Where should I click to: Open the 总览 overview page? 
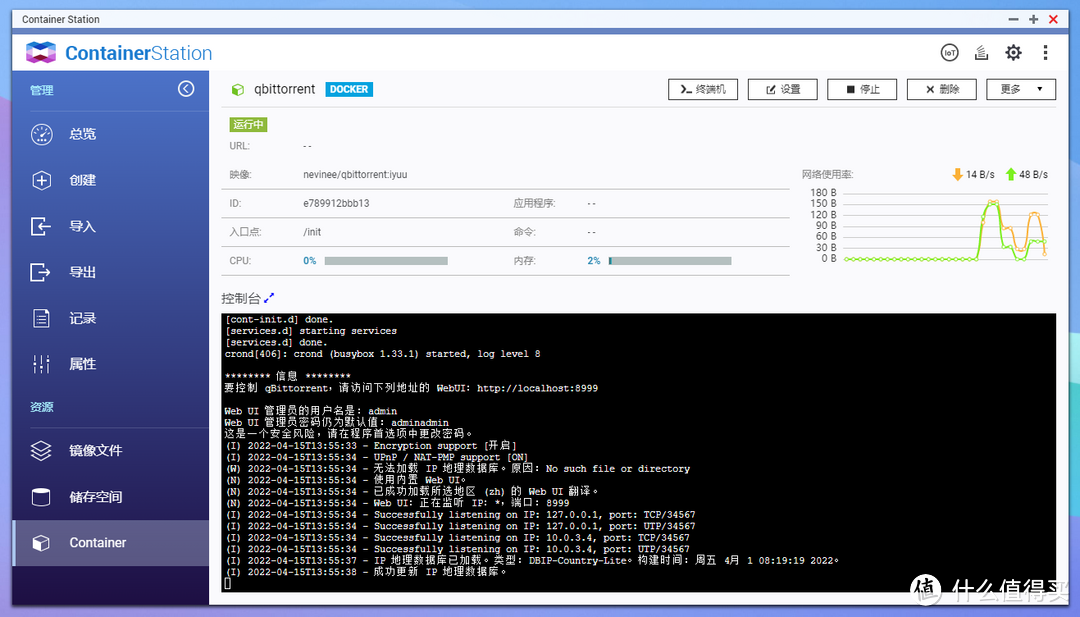110,134
